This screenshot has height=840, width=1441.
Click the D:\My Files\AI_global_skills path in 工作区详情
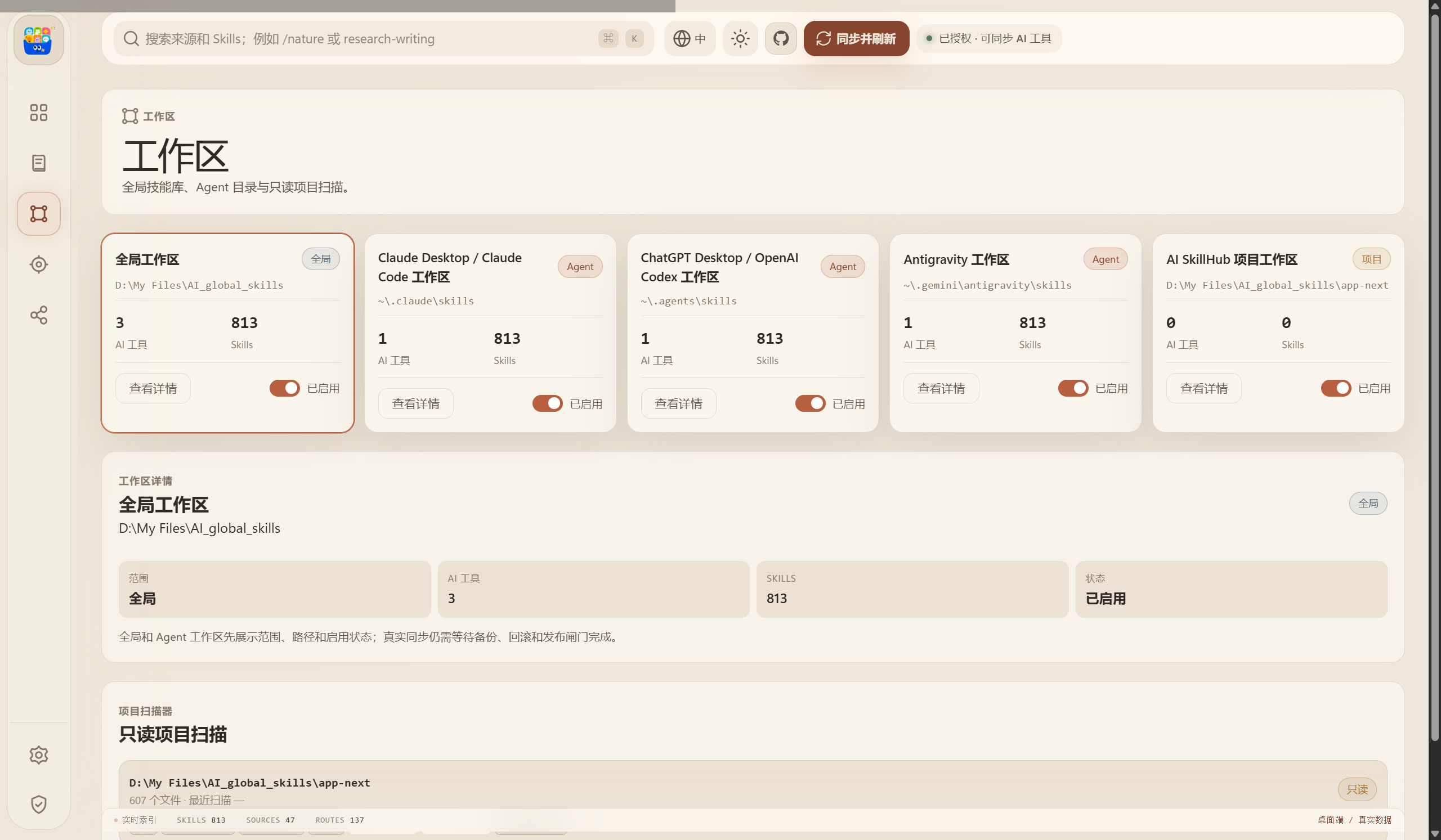pyautogui.click(x=199, y=528)
